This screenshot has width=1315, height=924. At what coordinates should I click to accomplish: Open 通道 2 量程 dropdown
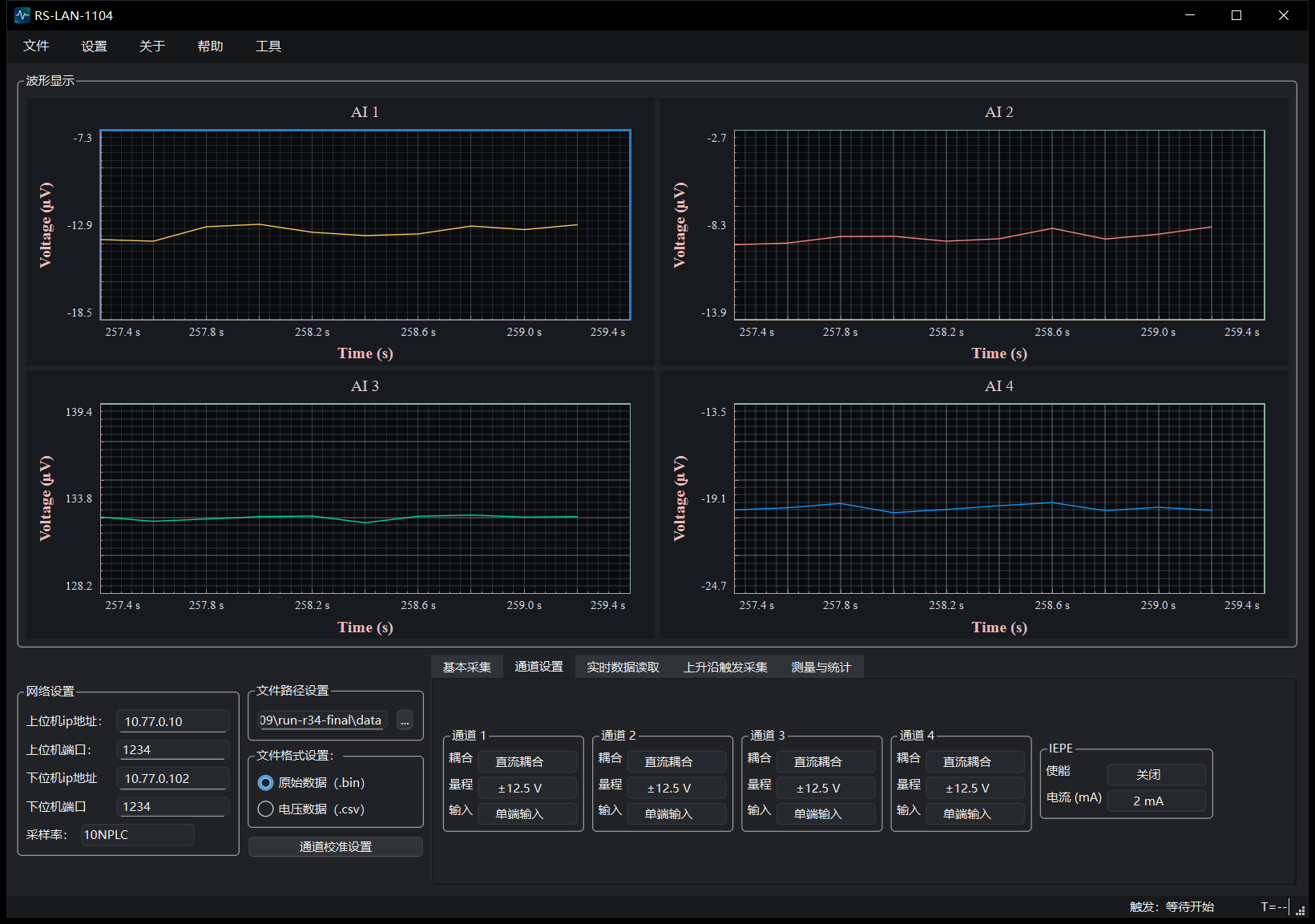[676, 789]
